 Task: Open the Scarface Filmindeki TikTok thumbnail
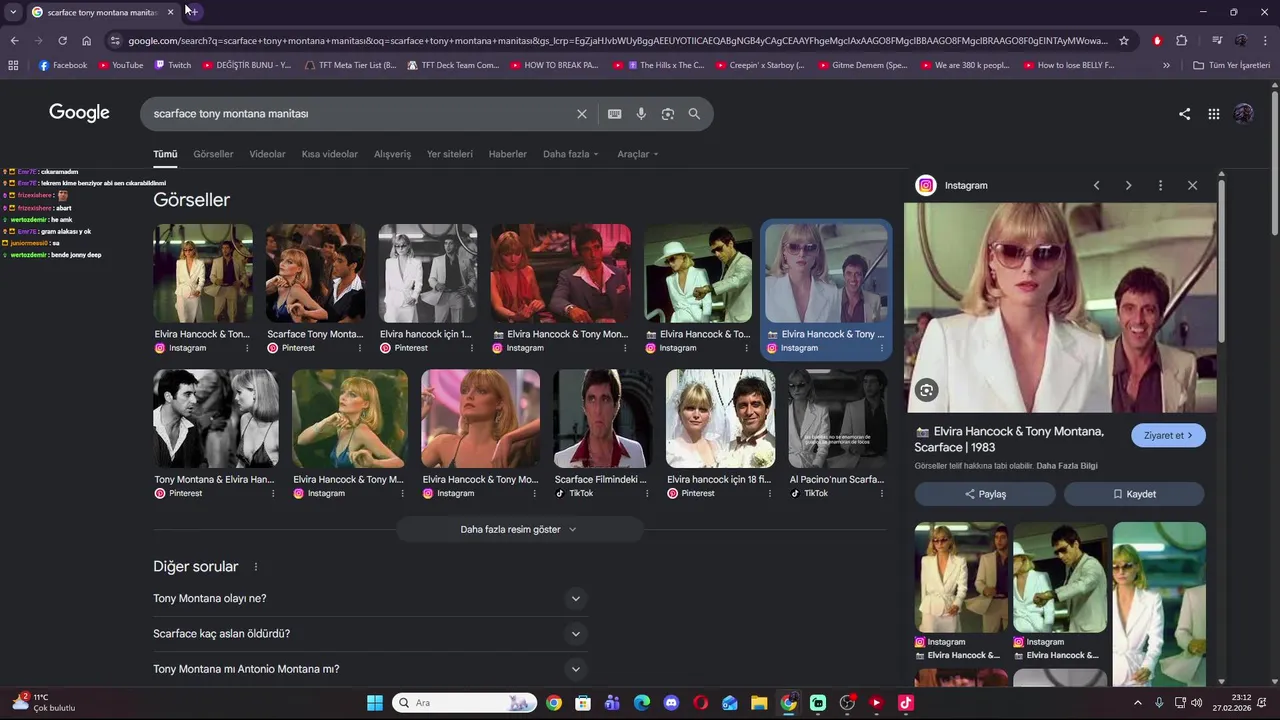(602, 418)
